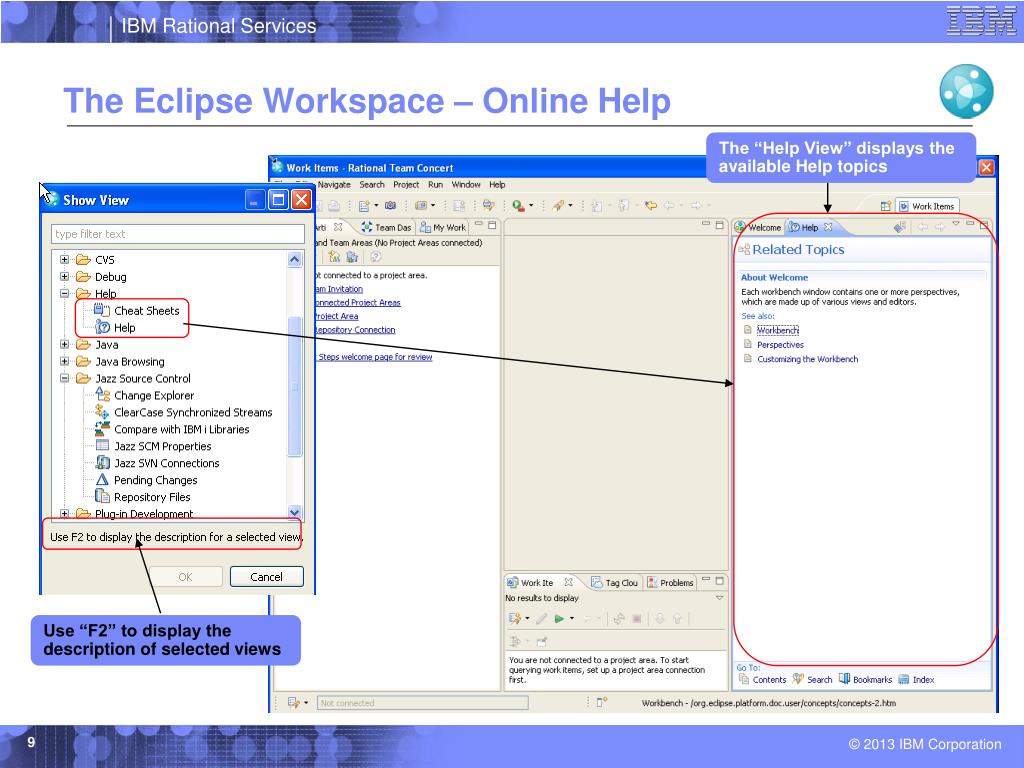Maximize the Help view pane
The width and height of the screenshot is (1024, 768).
coord(984,225)
